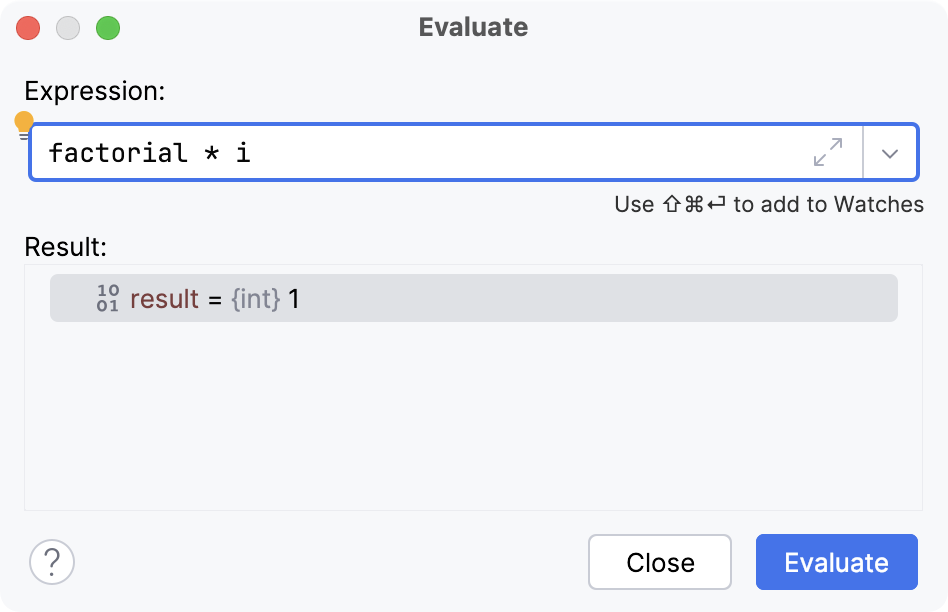948x612 pixels.
Task: Click the "add to Watches" shortcut hint
Action: tap(768, 204)
